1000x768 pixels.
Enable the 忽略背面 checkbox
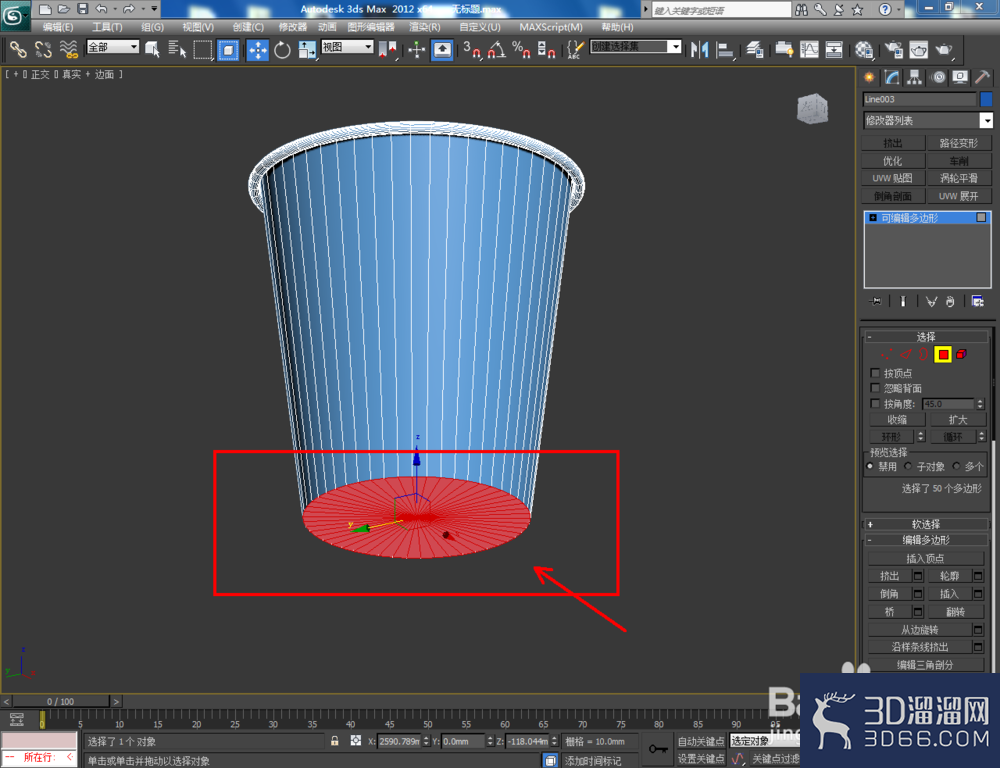[x=875, y=388]
